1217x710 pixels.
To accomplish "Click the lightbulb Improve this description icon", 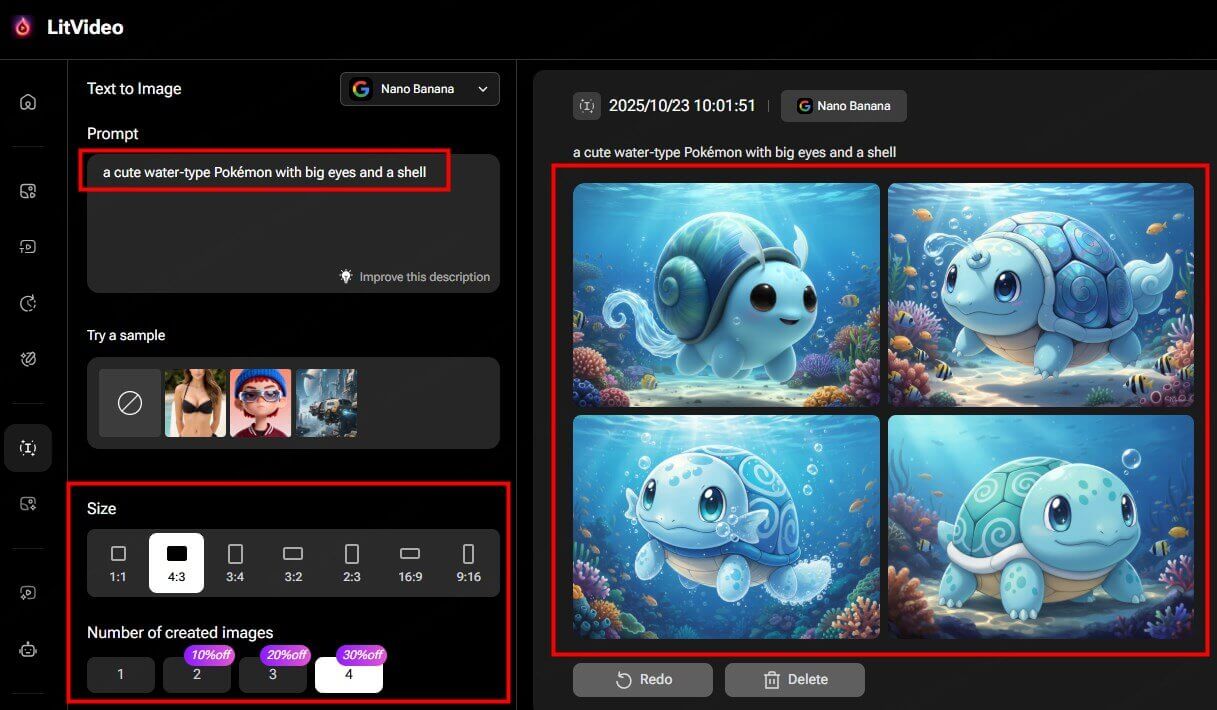I will pyautogui.click(x=345, y=276).
